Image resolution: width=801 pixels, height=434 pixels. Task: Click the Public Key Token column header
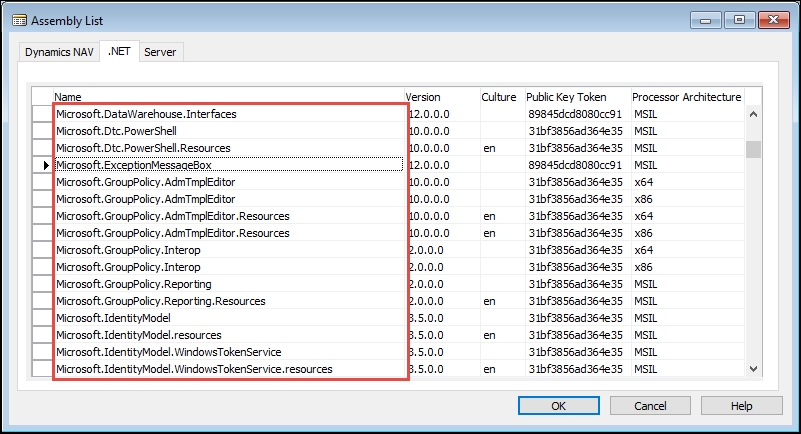tap(578, 97)
